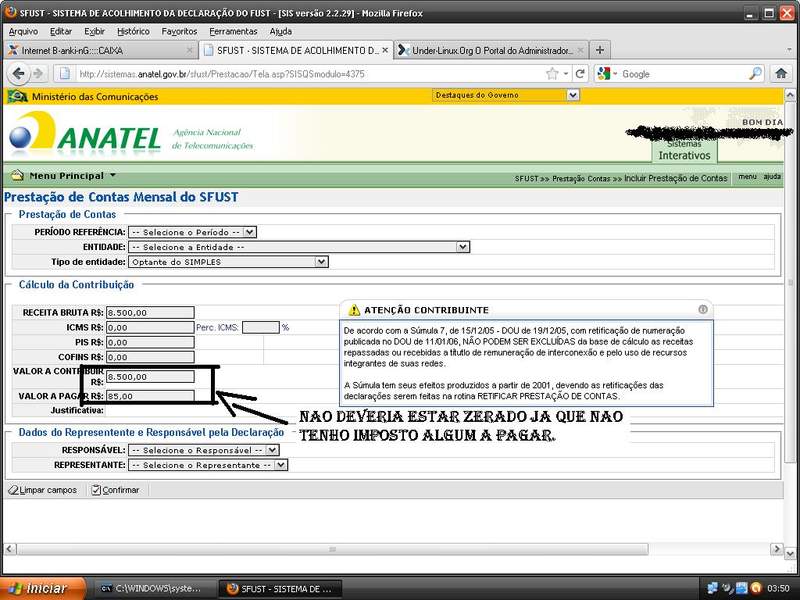Screen dimensions: 800x600
Task: Go back with the browser back arrow
Action: point(18,74)
